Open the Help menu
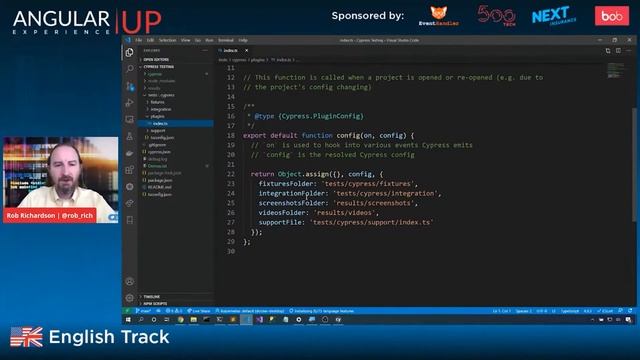The image size is (640, 360). click(243, 40)
